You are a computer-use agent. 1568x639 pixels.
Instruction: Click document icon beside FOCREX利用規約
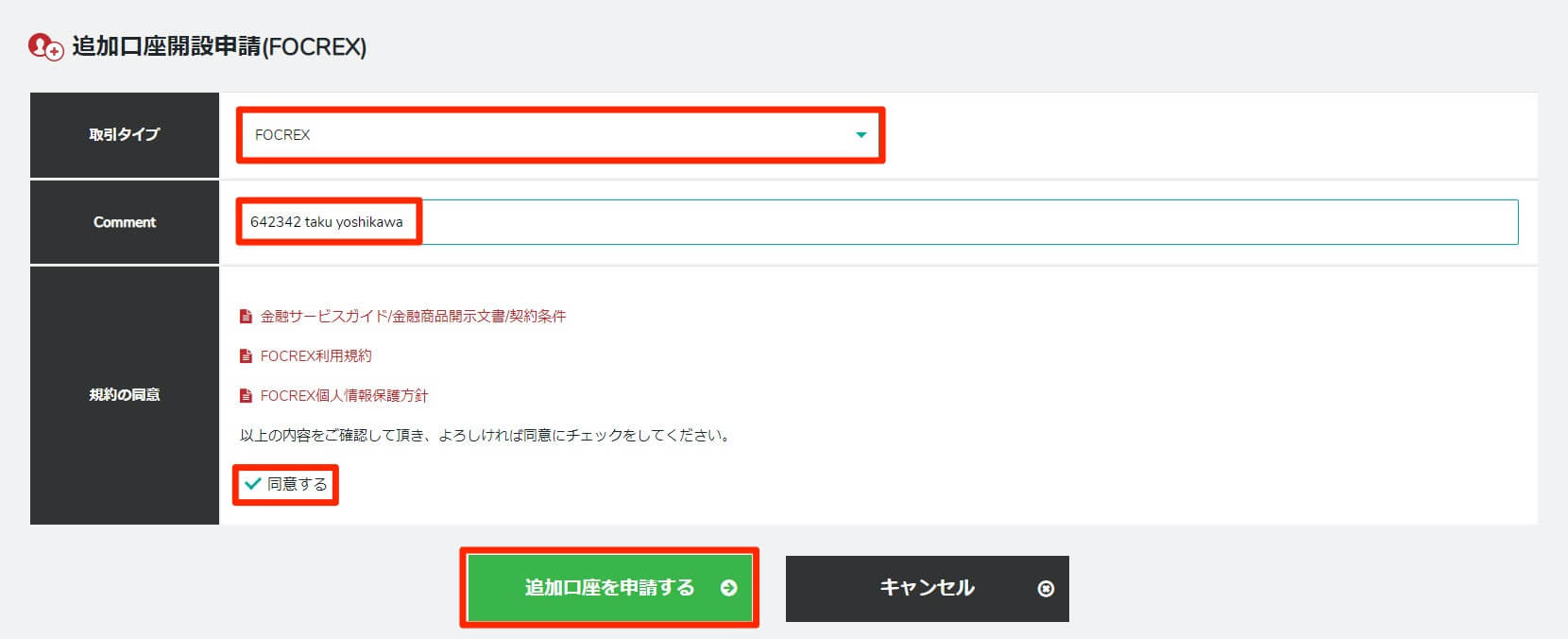click(247, 356)
